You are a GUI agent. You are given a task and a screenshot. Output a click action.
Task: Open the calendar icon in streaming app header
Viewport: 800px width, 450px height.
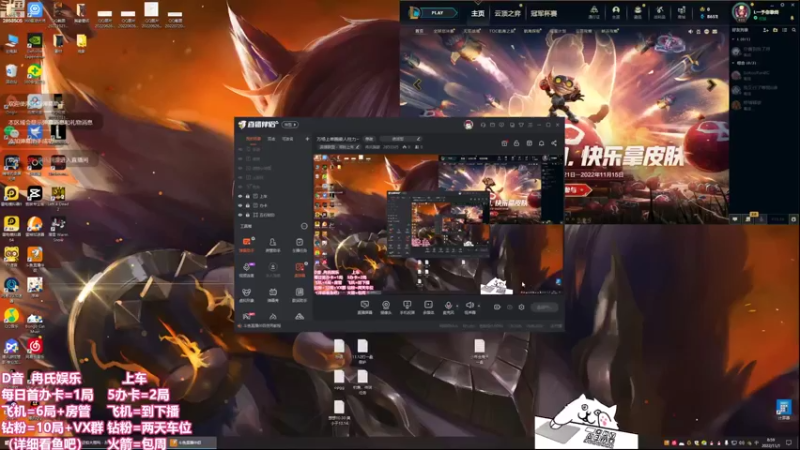529,143
